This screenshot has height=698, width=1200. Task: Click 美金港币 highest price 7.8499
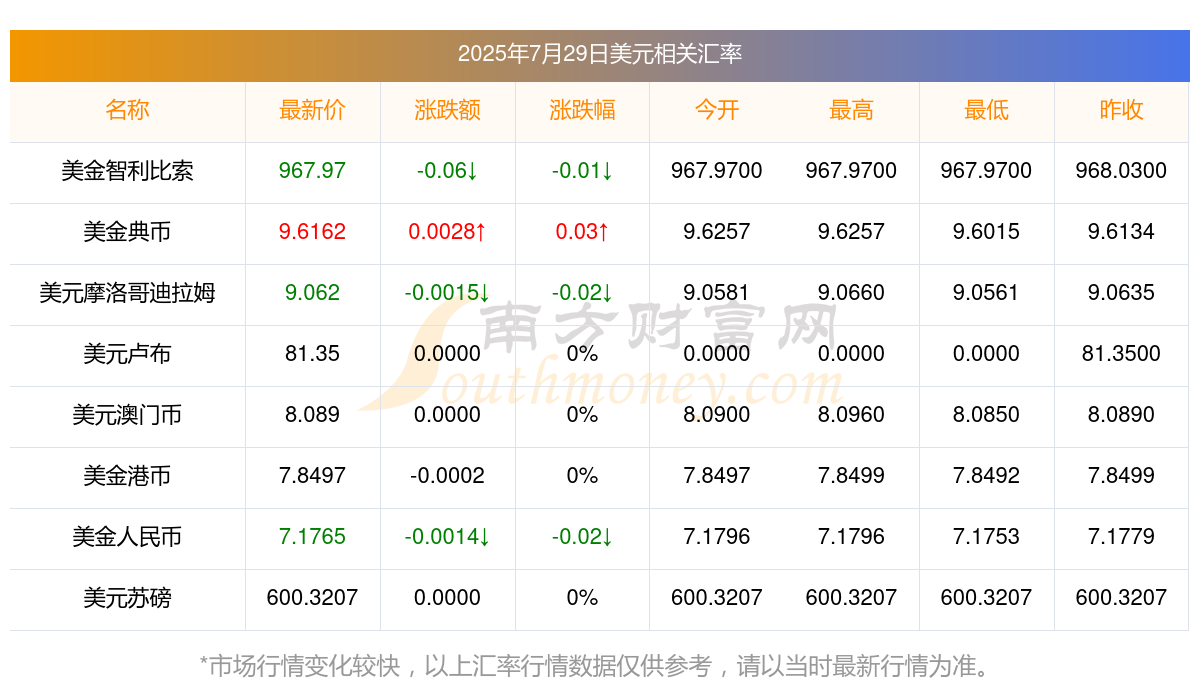pyautogui.click(x=851, y=476)
